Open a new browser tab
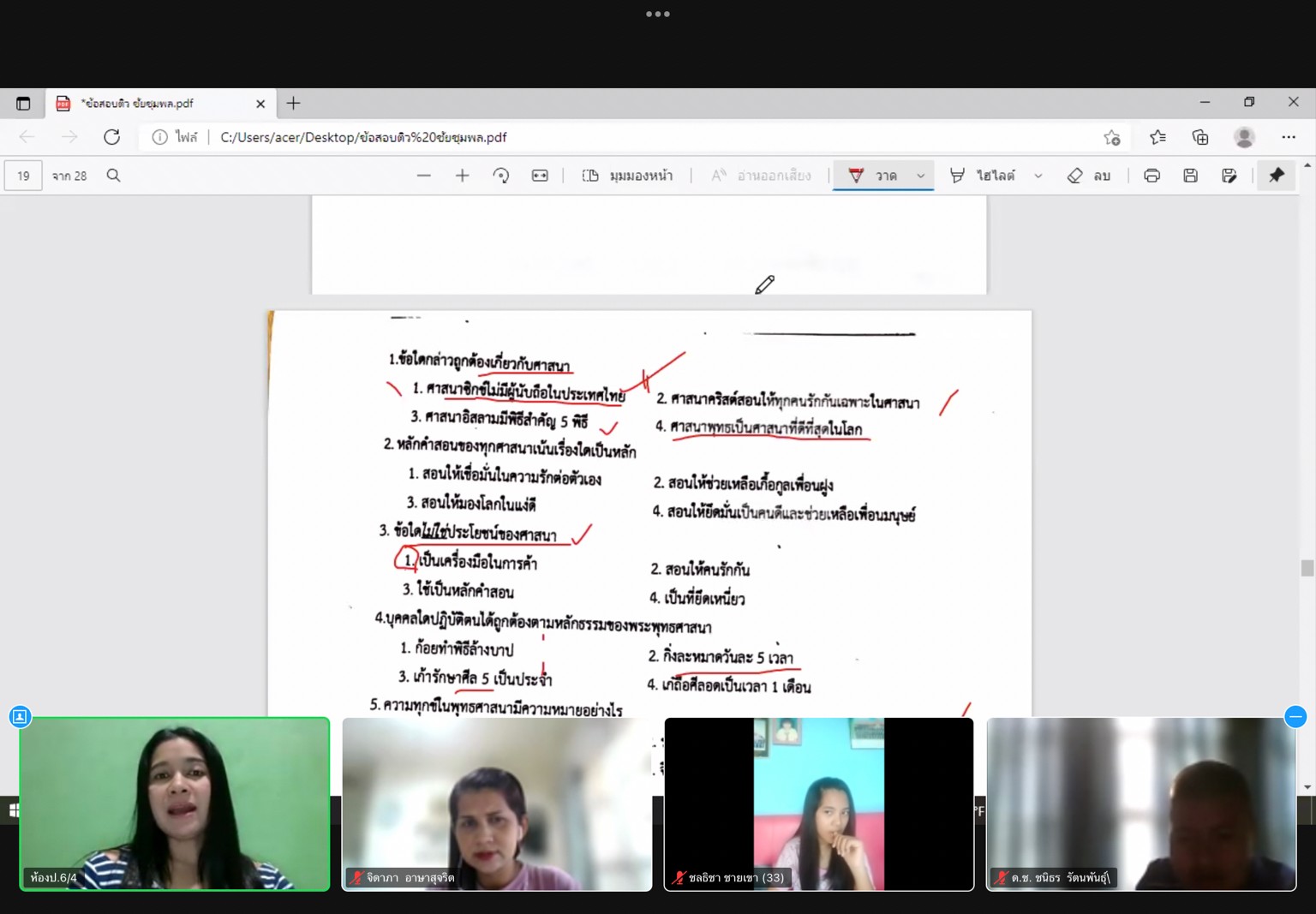1316x914 pixels. [x=293, y=104]
